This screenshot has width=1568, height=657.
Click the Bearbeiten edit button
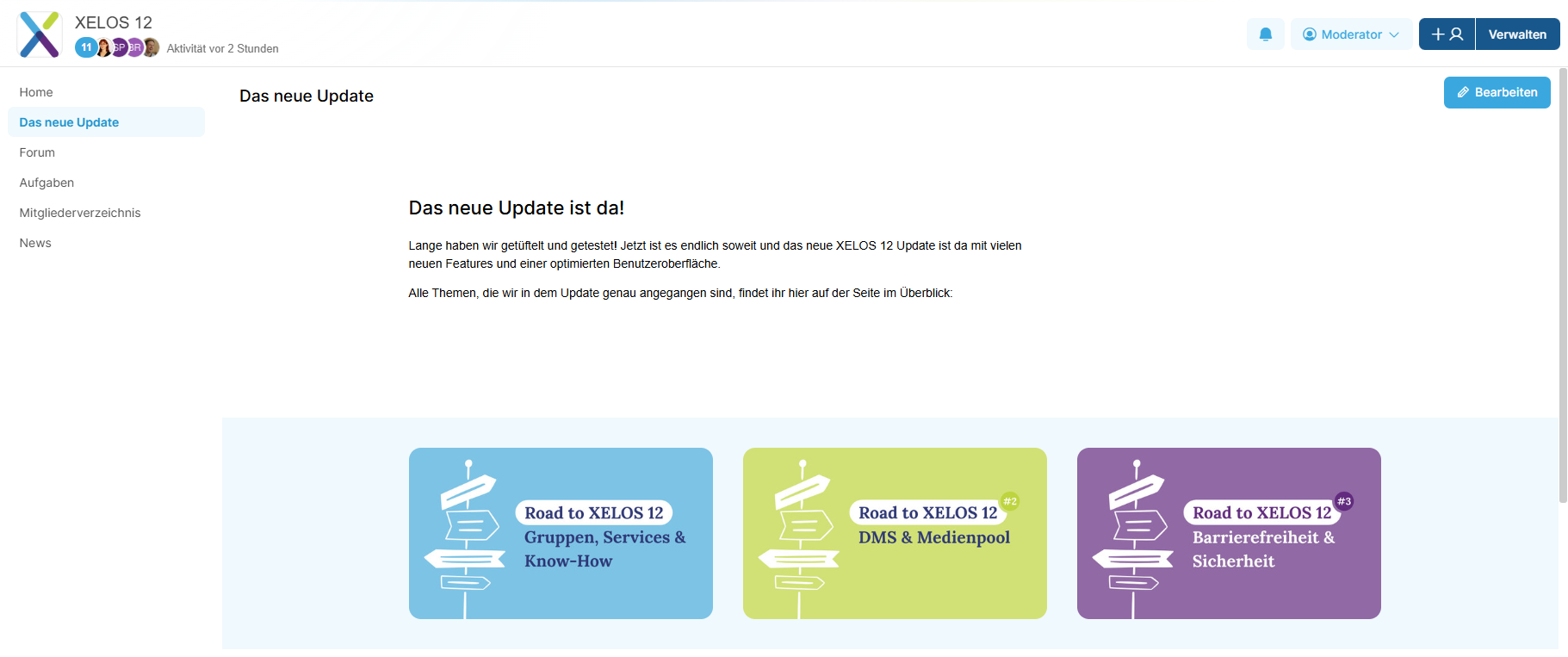point(1497,92)
